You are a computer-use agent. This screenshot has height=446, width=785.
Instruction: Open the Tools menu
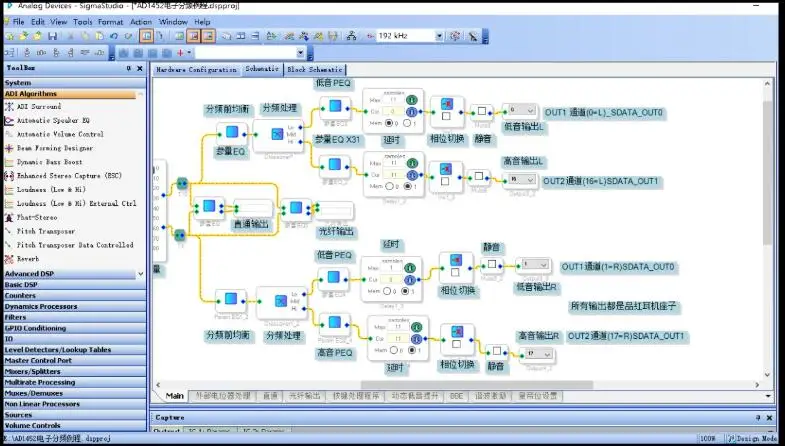click(x=83, y=22)
